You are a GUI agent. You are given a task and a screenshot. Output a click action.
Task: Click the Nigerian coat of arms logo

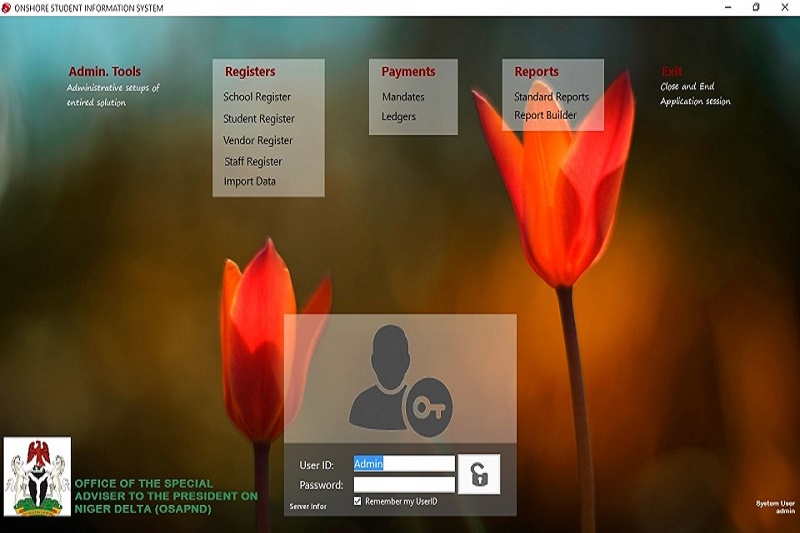[x=37, y=476]
